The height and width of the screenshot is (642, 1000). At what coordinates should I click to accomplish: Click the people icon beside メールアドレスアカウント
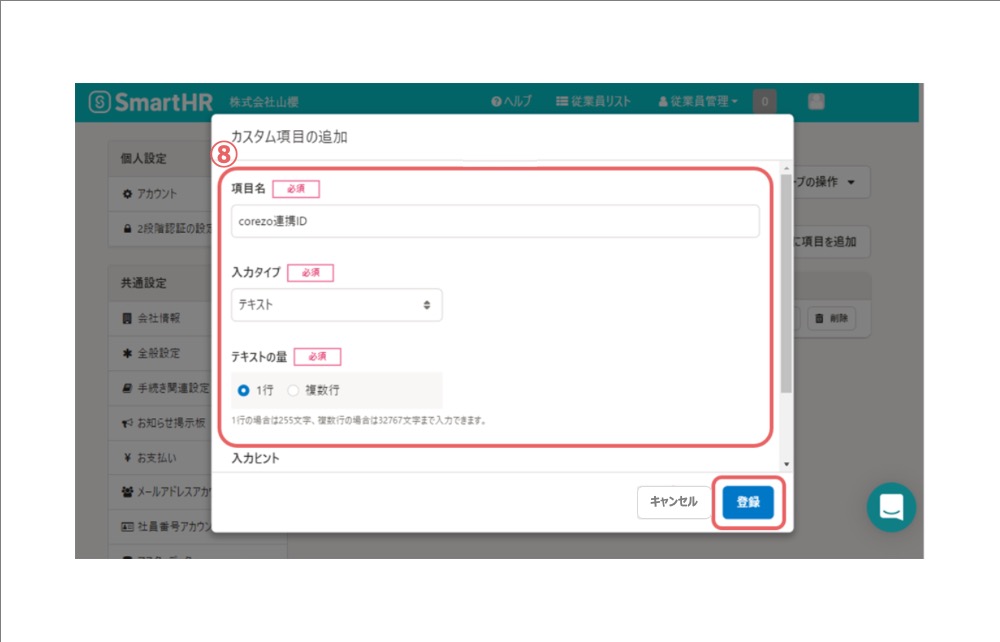(x=127, y=492)
